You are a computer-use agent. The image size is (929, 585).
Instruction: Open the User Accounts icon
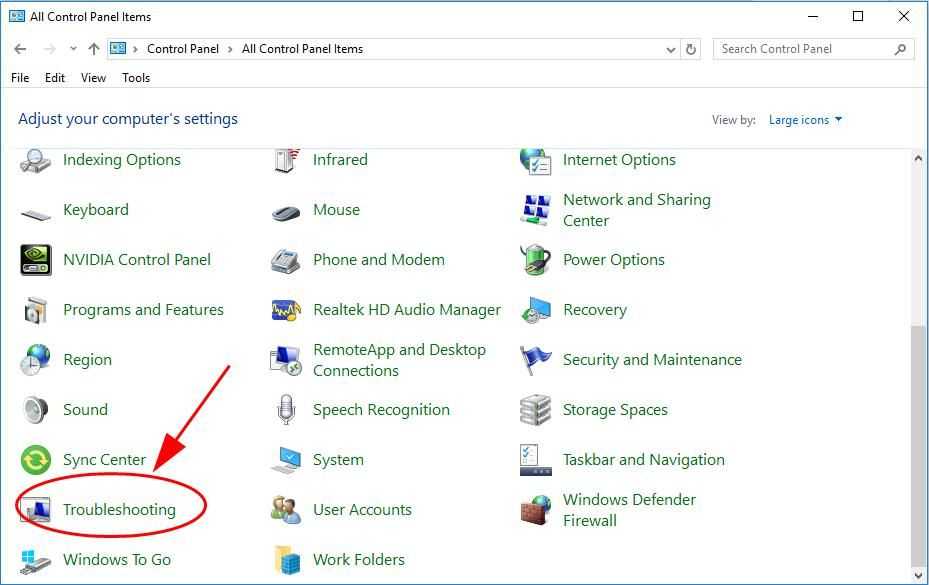(286, 510)
